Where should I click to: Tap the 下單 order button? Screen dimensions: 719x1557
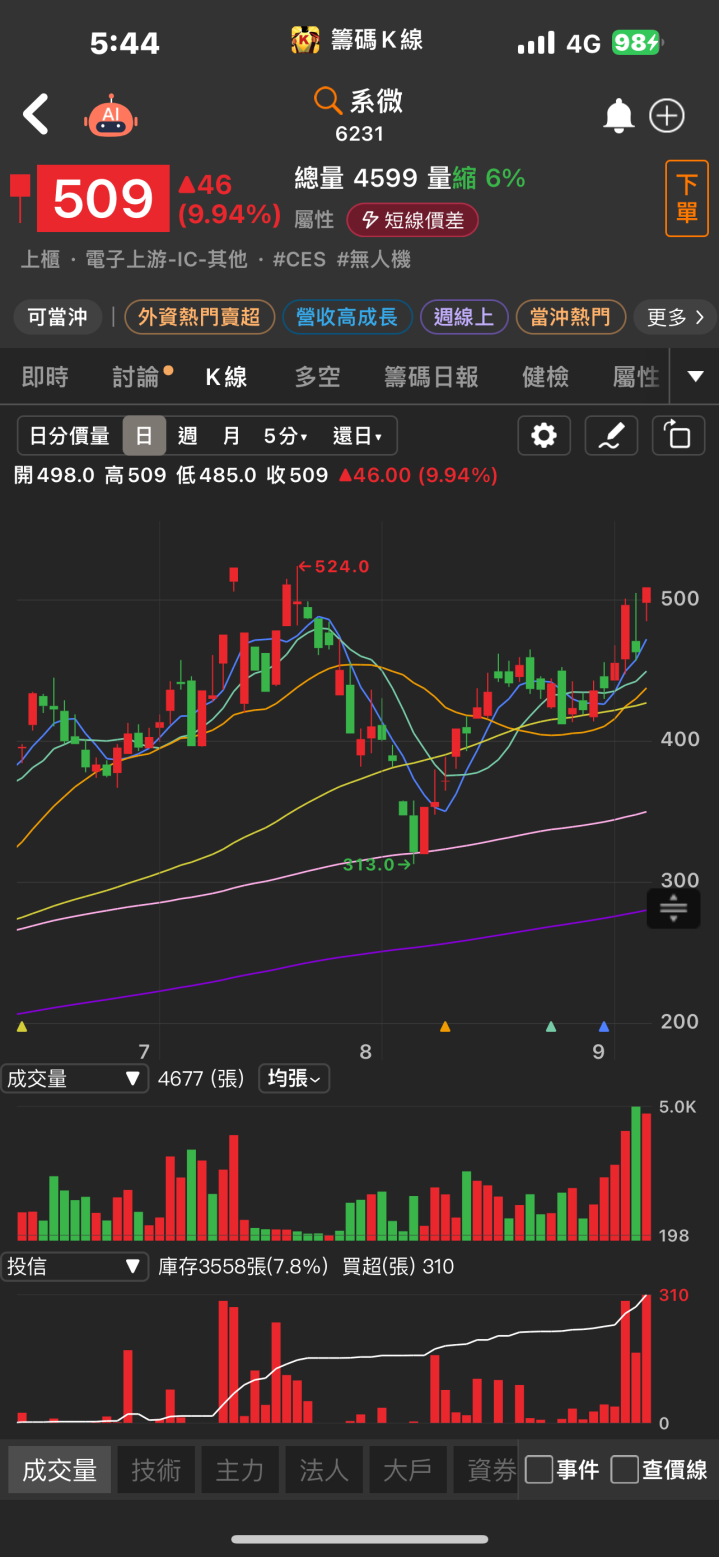click(687, 198)
